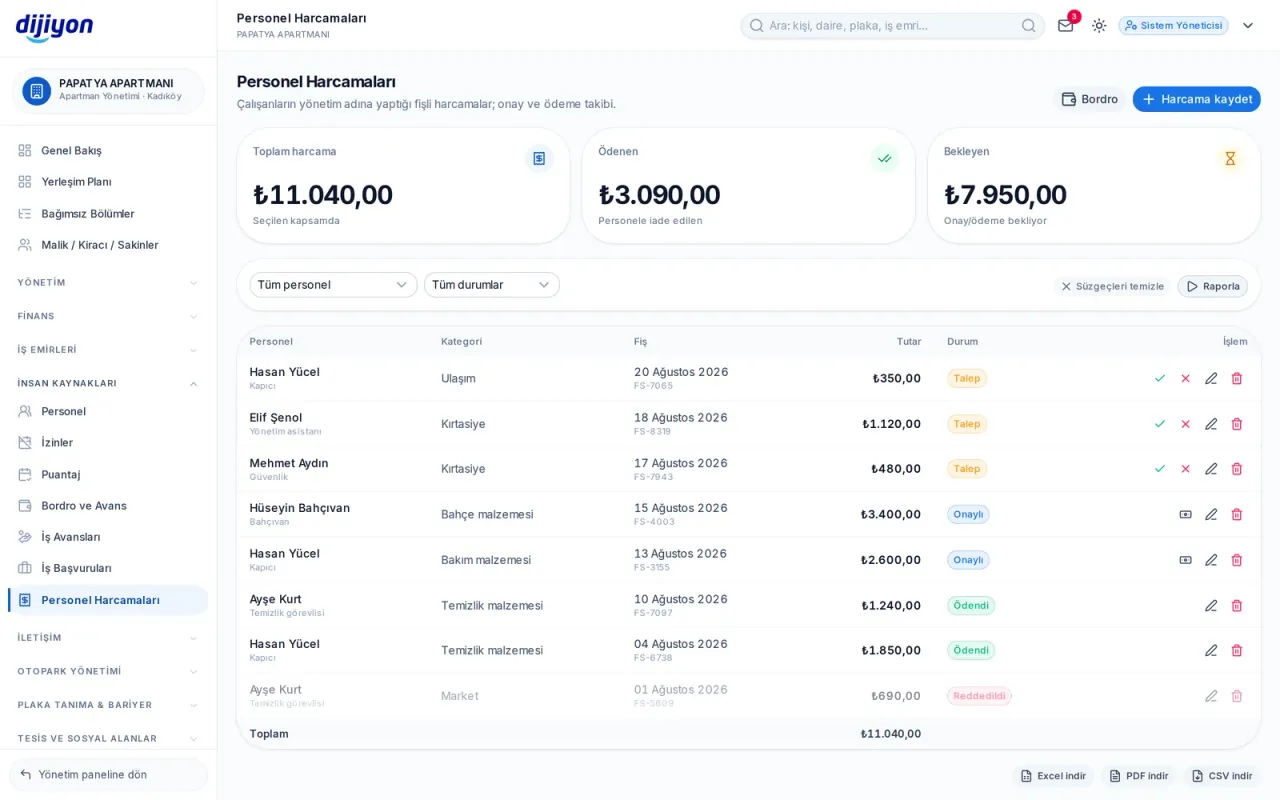Open the mail notifications icon
This screenshot has height=800, width=1280.
point(1066,25)
